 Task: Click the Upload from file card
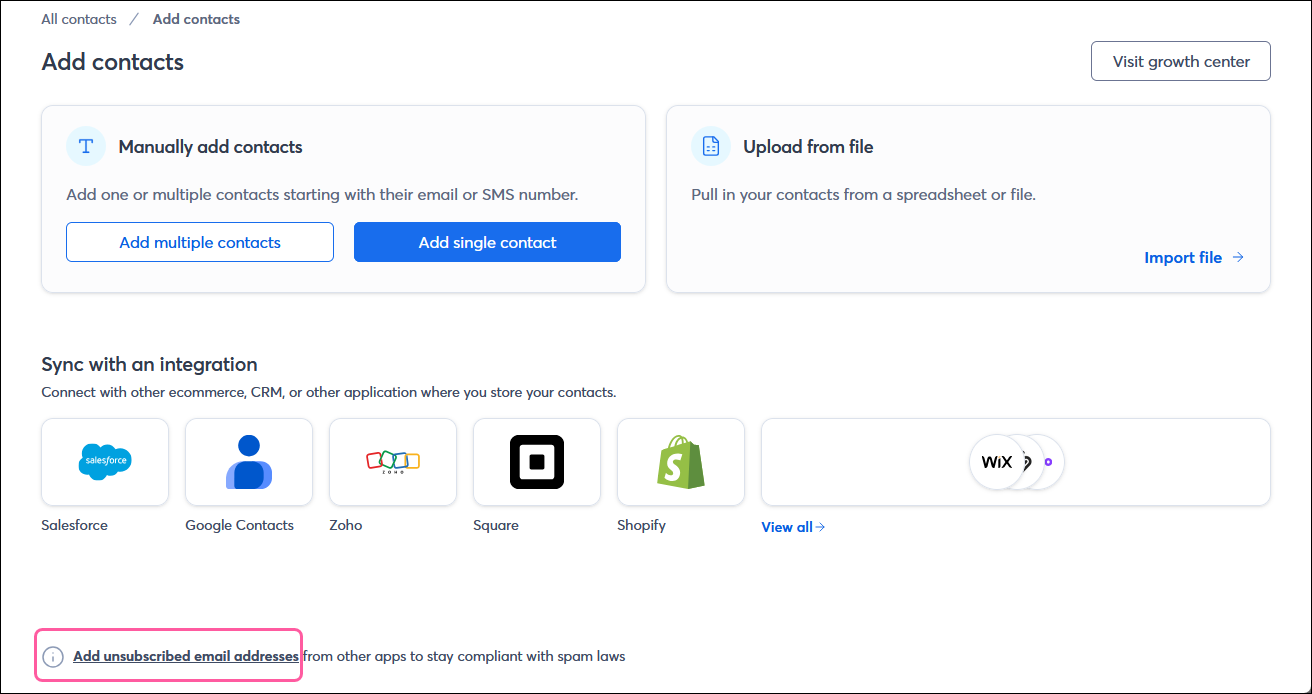click(x=967, y=197)
